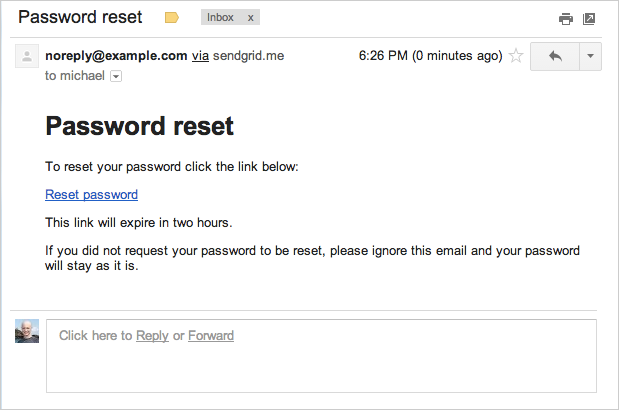The height and width of the screenshot is (410, 619).
Task: Click the "Password reset" subject title at top
Action: click(x=80, y=17)
